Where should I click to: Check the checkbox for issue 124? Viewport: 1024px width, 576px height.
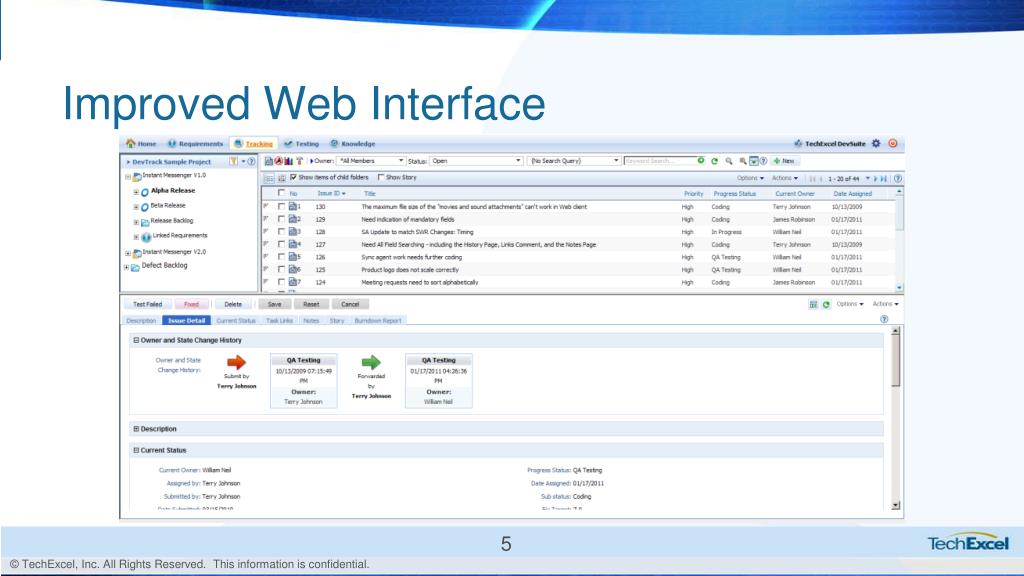pyautogui.click(x=281, y=281)
